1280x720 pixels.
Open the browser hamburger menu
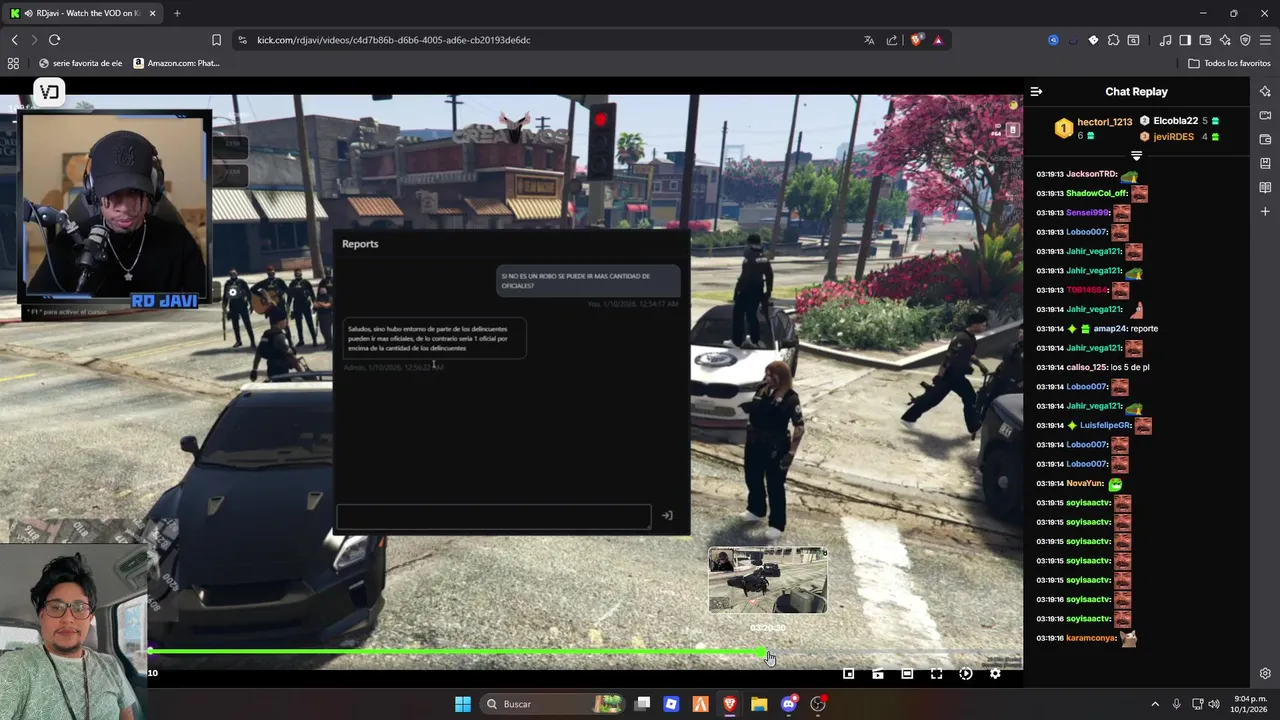tap(1265, 40)
